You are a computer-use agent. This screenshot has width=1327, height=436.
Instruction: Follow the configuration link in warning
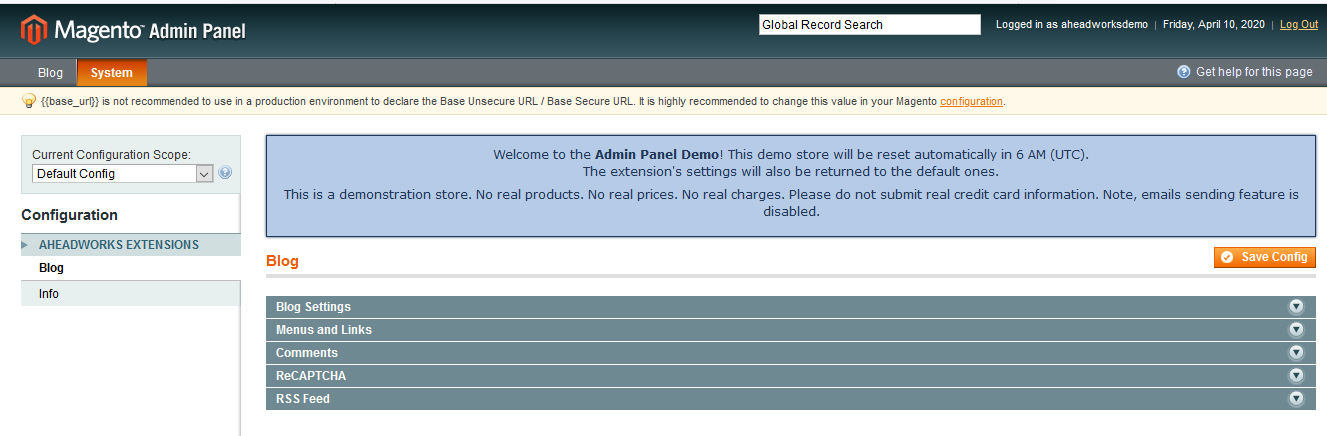(x=971, y=101)
